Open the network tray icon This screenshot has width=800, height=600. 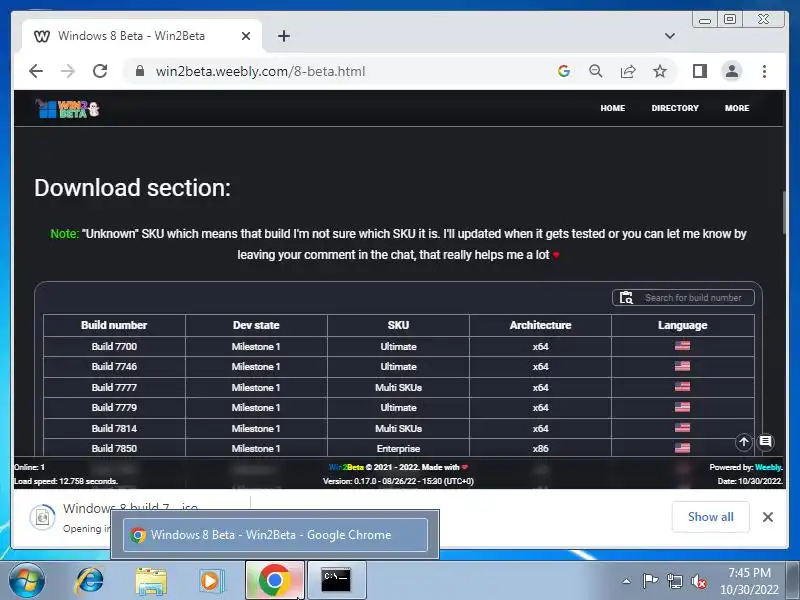674,581
